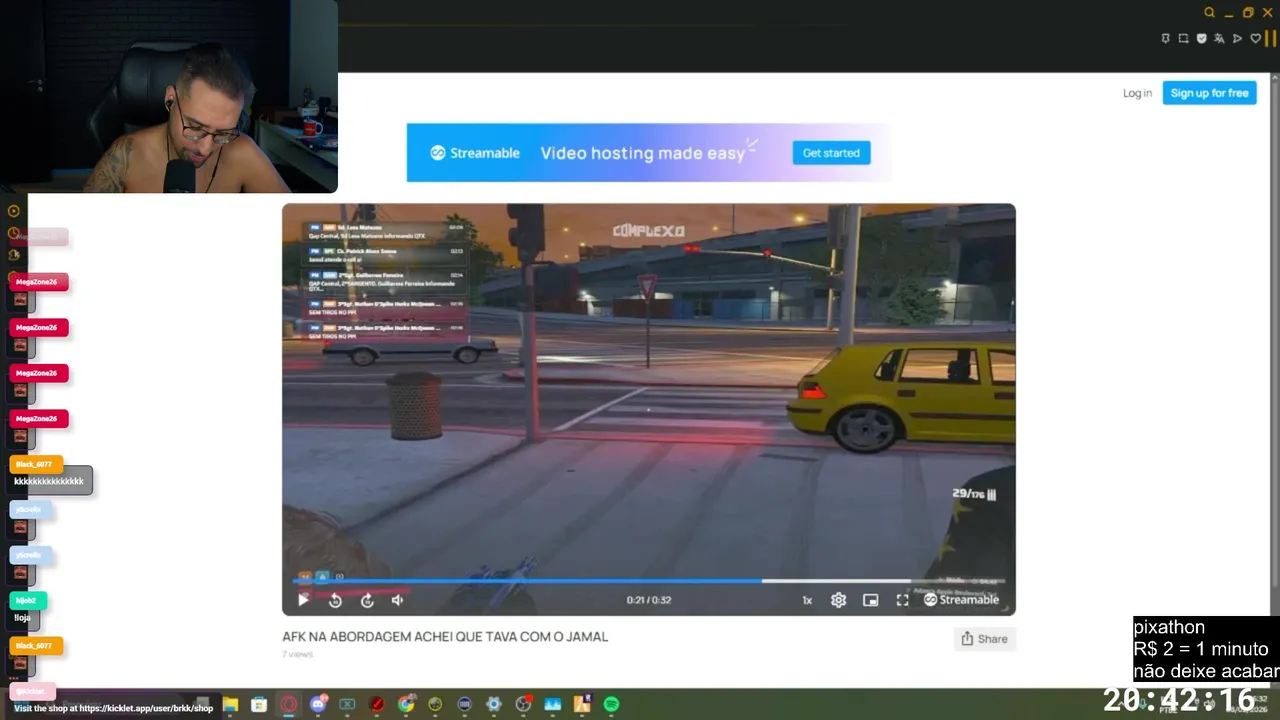1280x720 pixels.
Task: Enter fullscreen video mode
Action: point(902,600)
